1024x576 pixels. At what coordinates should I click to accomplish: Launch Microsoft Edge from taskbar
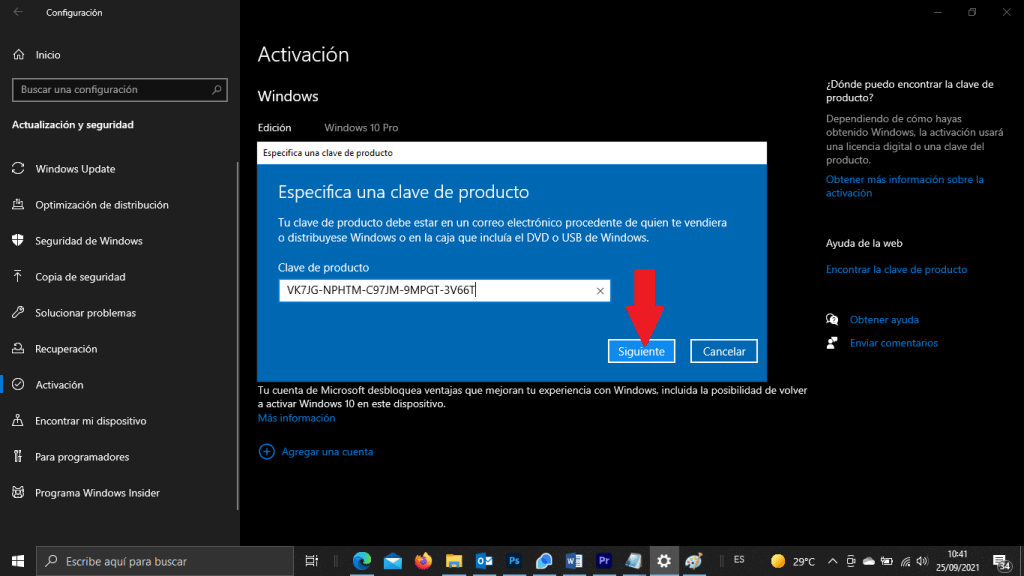click(x=362, y=561)
